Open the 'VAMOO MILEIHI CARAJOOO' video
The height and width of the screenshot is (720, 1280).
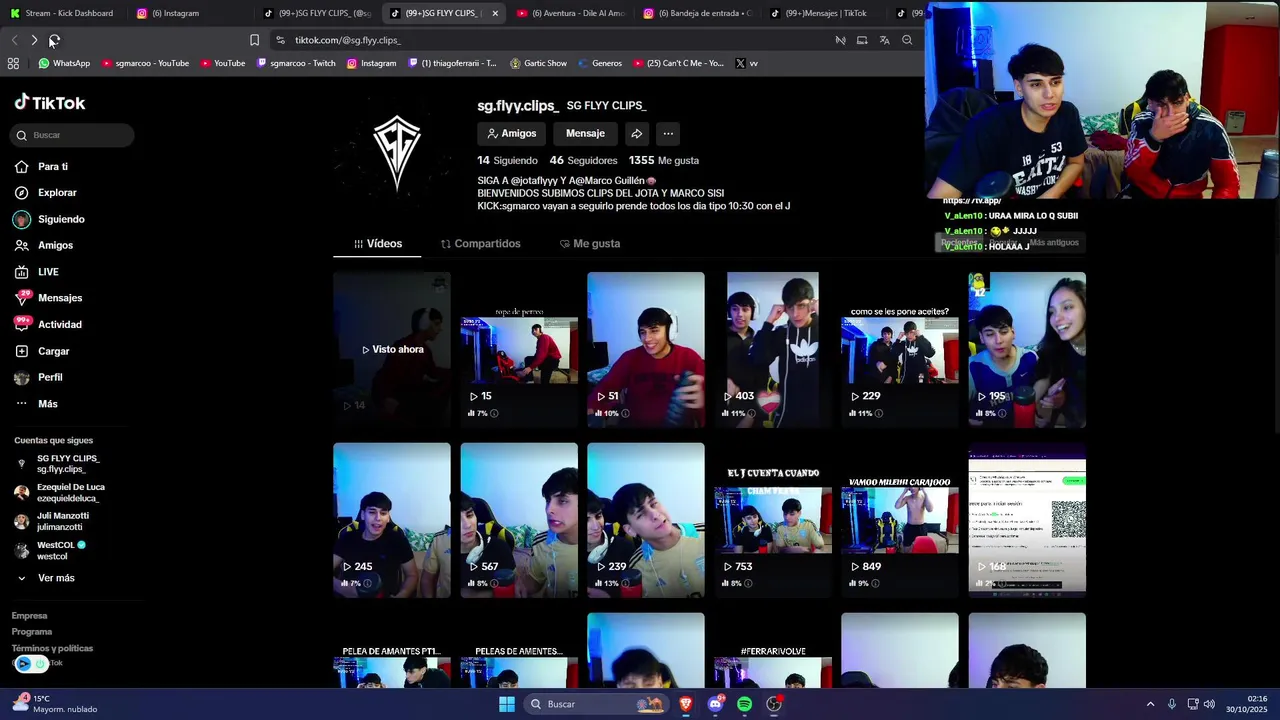coord(900,520)
